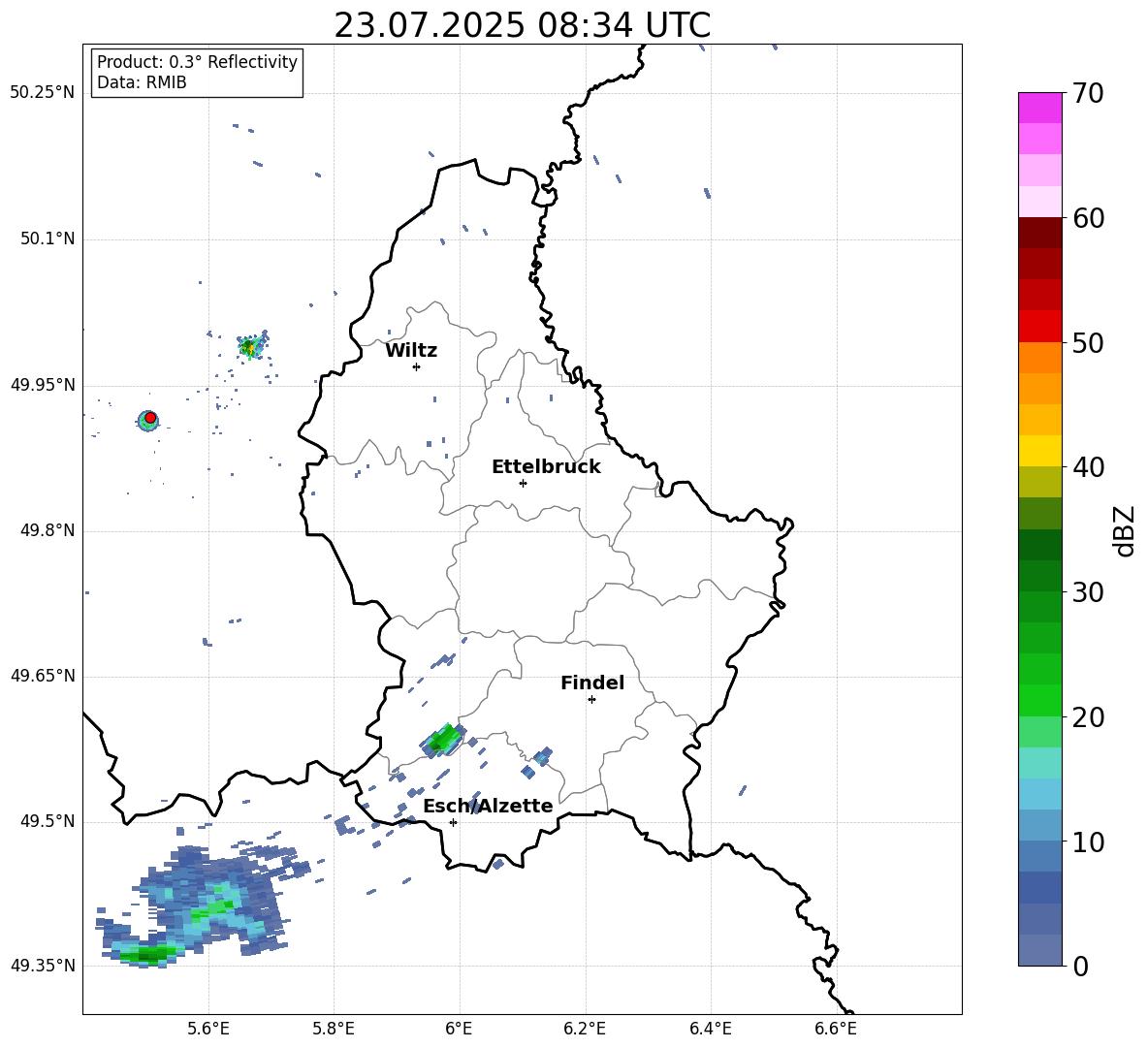Click the colorbar 20 tick label
The width and height of the screenshot is (1148, 1048).
1088,717
